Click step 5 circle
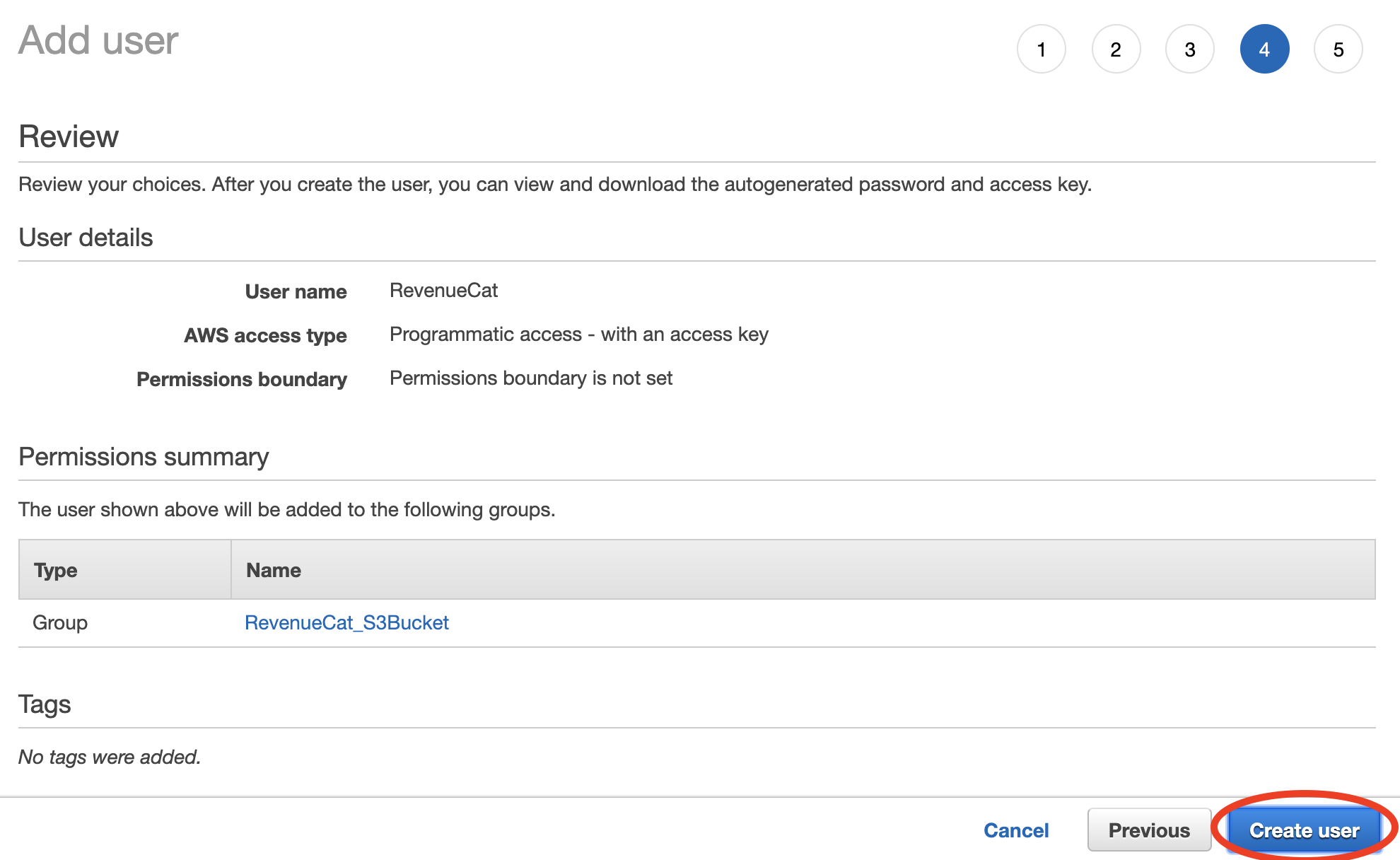Image resolution: width=1400 pixels, height=860 pixels. click(1338, 50)
